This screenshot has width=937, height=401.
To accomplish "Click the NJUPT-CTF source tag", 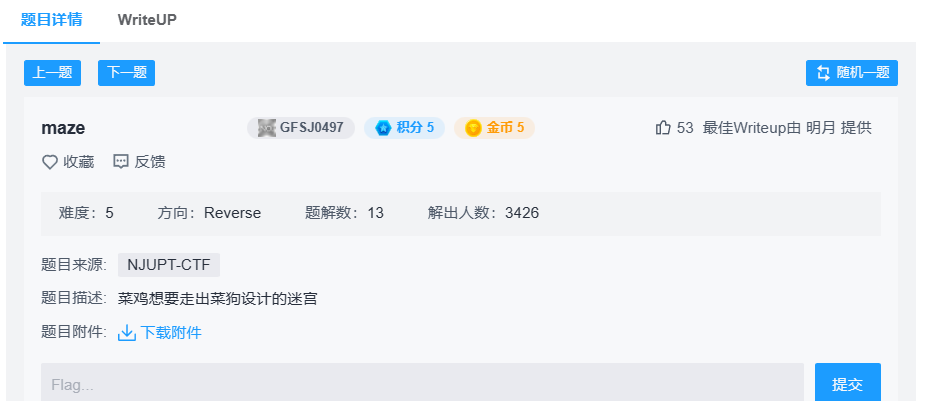I will click(169, 265).
